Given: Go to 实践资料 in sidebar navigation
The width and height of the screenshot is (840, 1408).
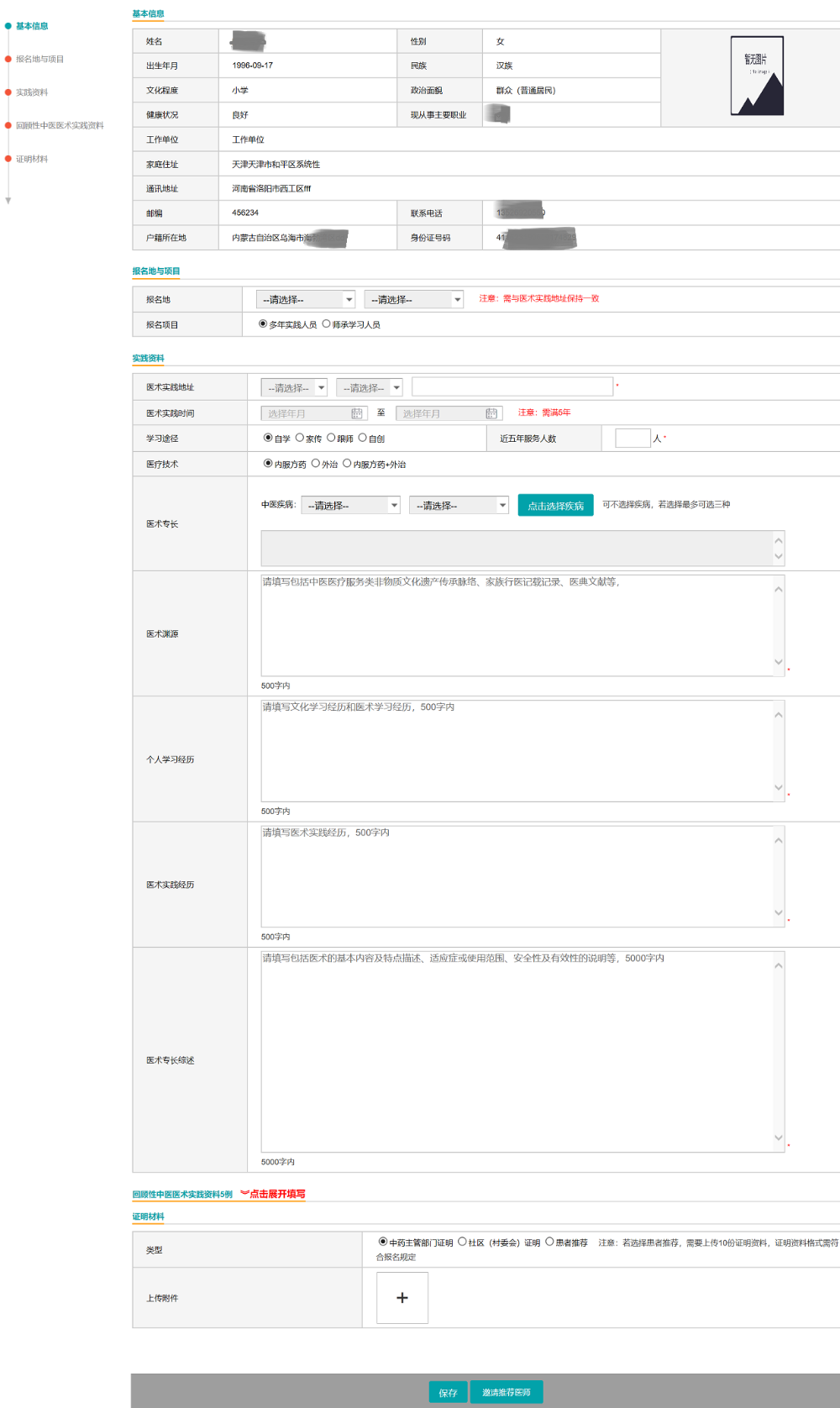Looking at the screenshot, I should [x=32, y=92].
